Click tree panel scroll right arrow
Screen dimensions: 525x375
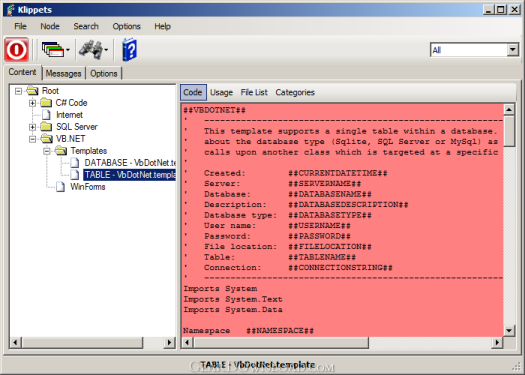(169, 343)
